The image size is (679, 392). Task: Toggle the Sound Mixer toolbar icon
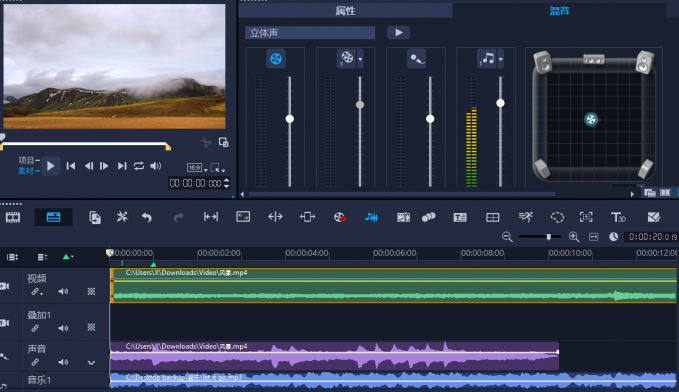click(x=371, y=217)
